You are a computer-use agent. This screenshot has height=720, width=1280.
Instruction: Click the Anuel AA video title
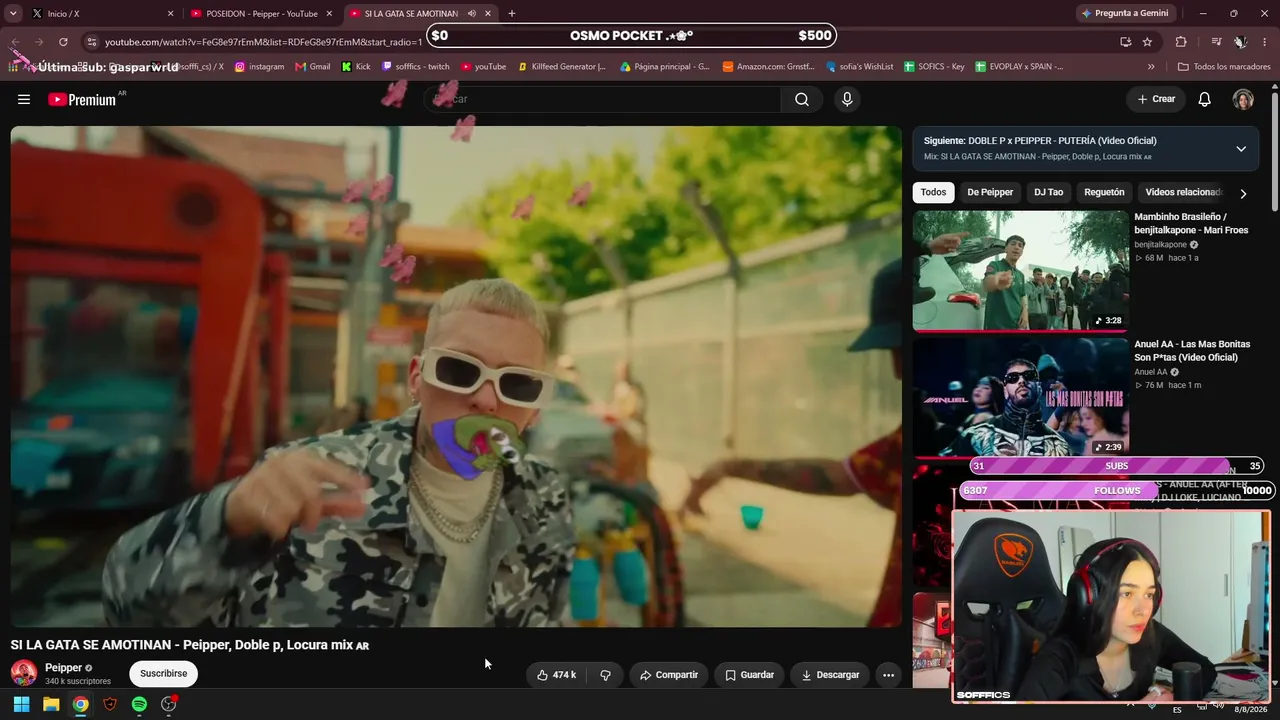[1192, 350]
